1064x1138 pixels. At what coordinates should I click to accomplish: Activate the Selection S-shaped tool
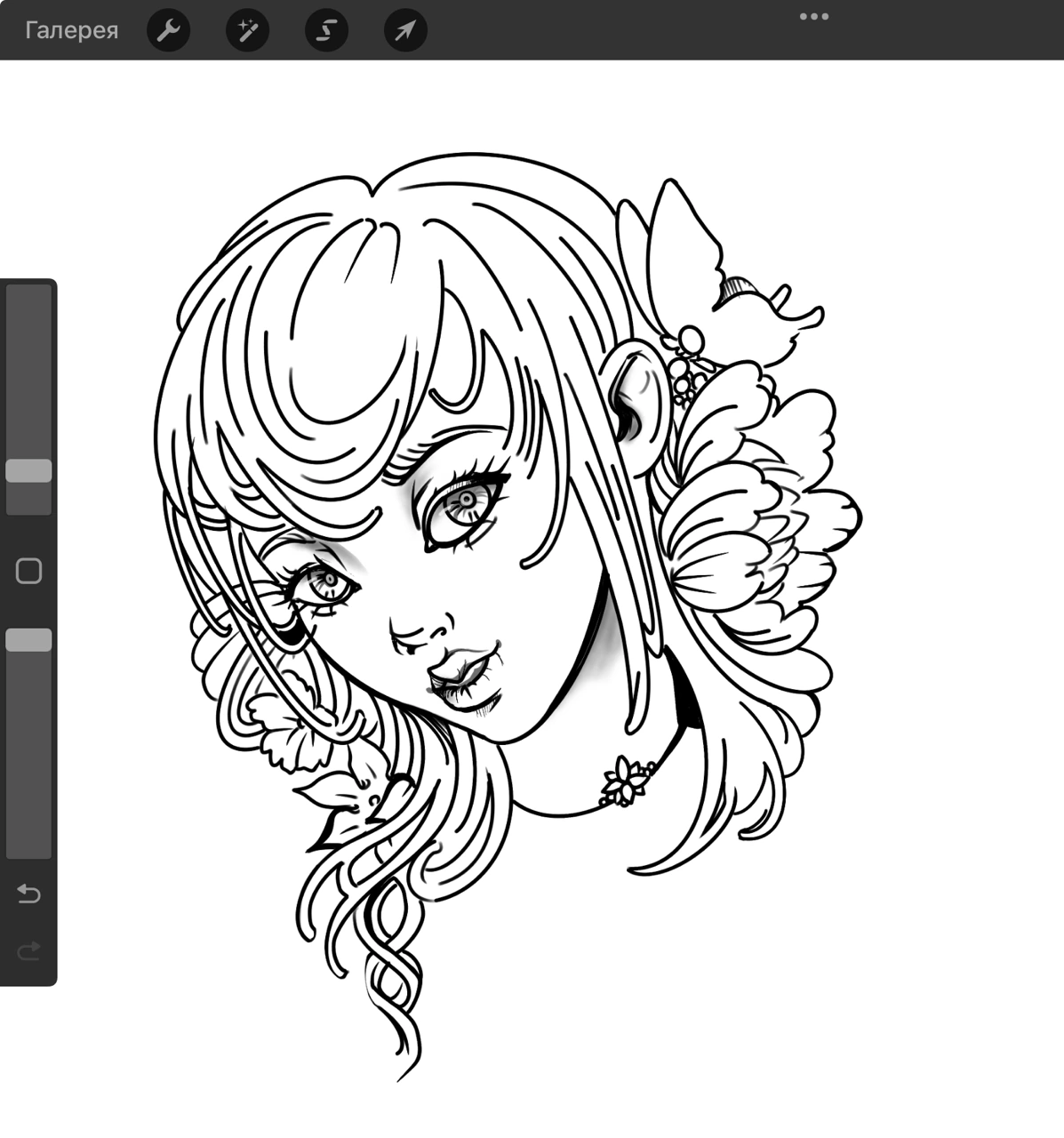pos(326,31)
